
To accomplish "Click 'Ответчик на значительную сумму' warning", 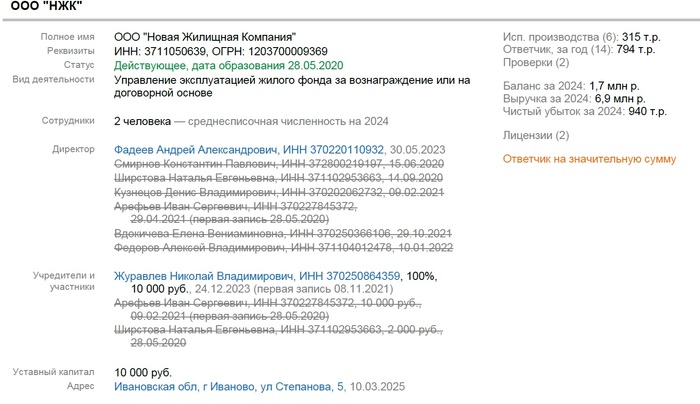I will (x=588, y=159).
